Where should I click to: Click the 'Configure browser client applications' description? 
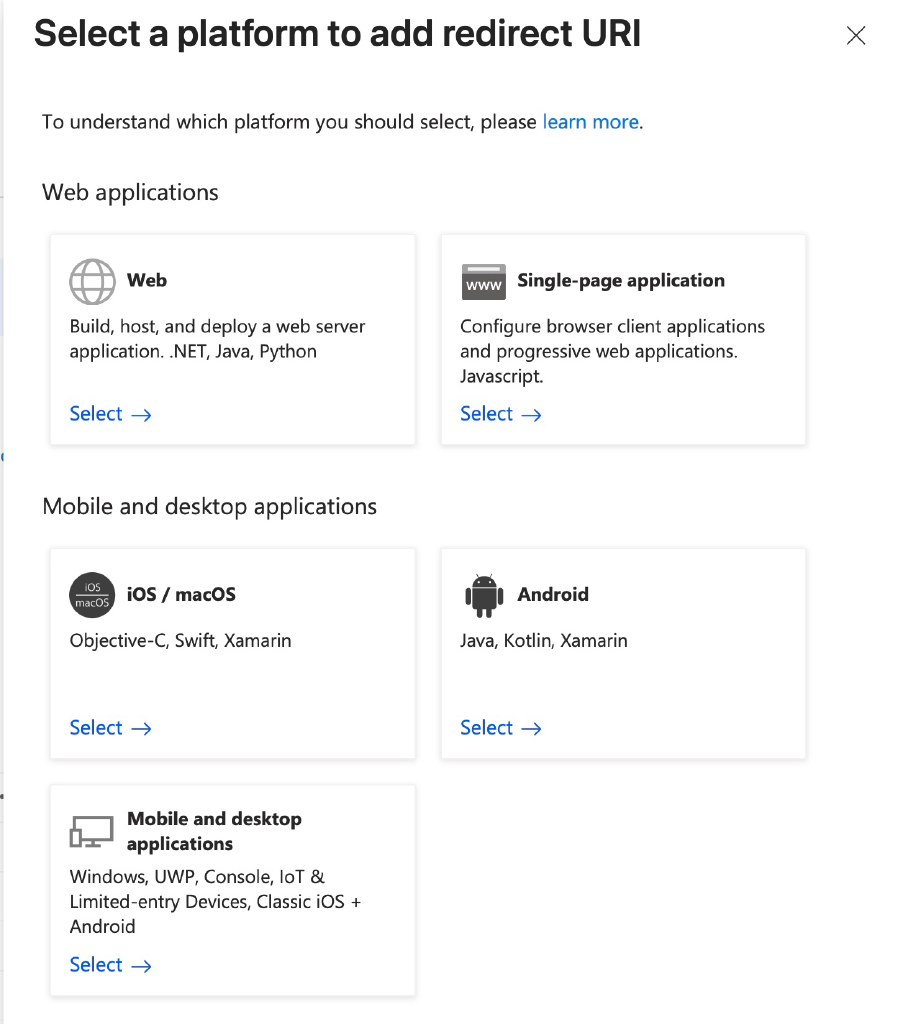(612, 351)
